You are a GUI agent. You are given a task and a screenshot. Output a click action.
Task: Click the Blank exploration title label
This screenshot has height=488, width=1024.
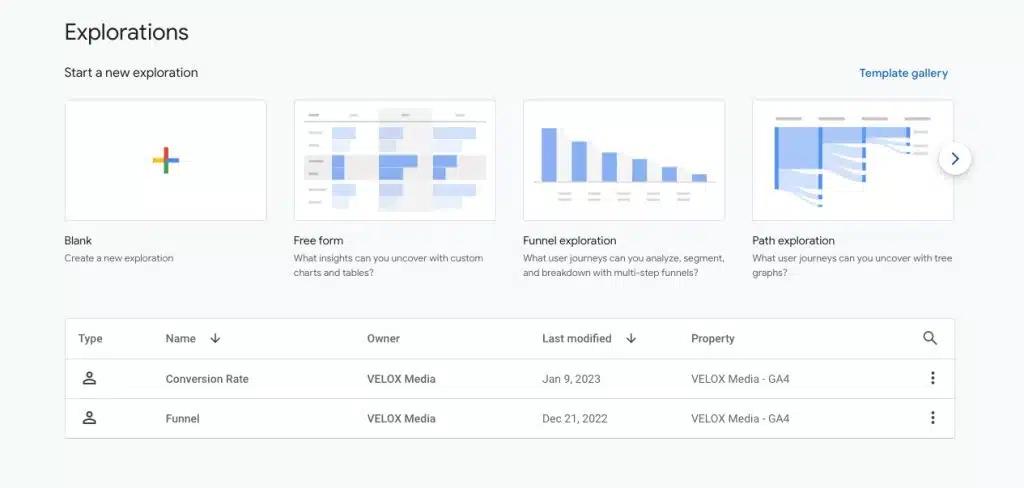[78, 240]
